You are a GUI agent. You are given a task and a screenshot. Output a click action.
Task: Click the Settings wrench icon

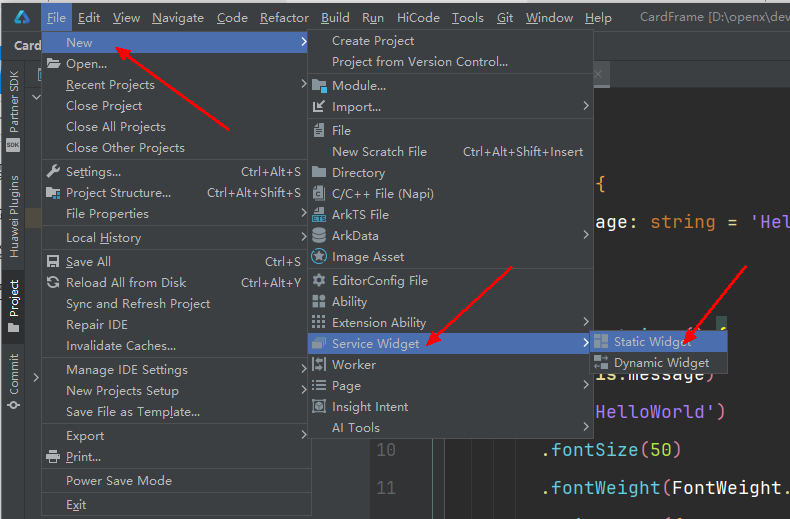(53, 171)
